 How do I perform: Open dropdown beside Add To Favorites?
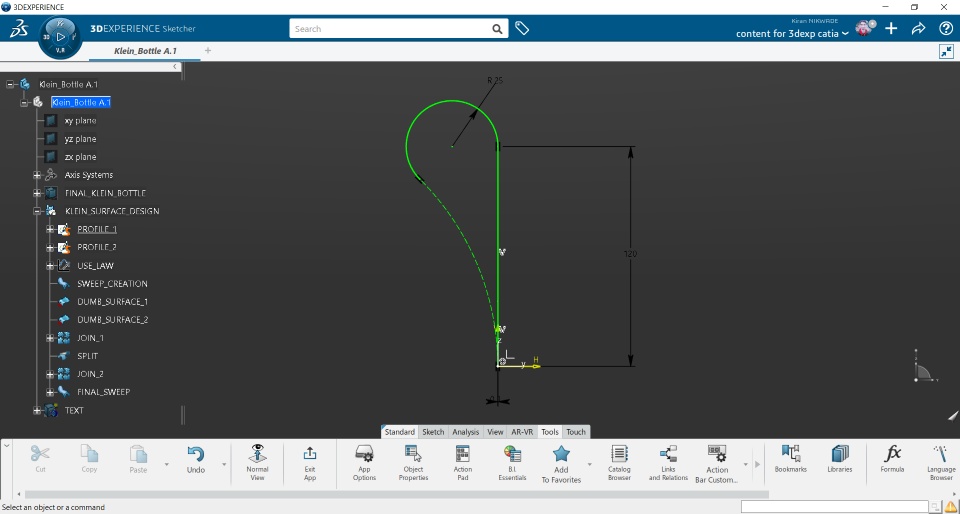coord(590,464)
